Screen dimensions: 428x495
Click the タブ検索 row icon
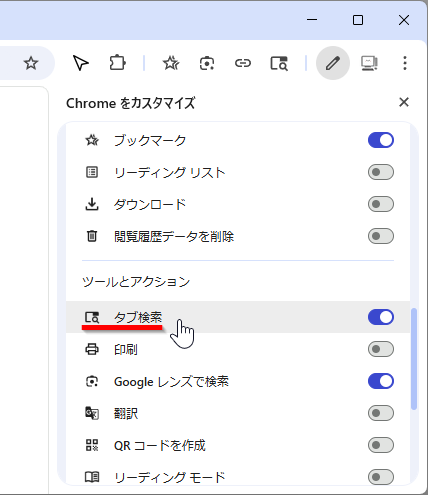tap(92, 317)
